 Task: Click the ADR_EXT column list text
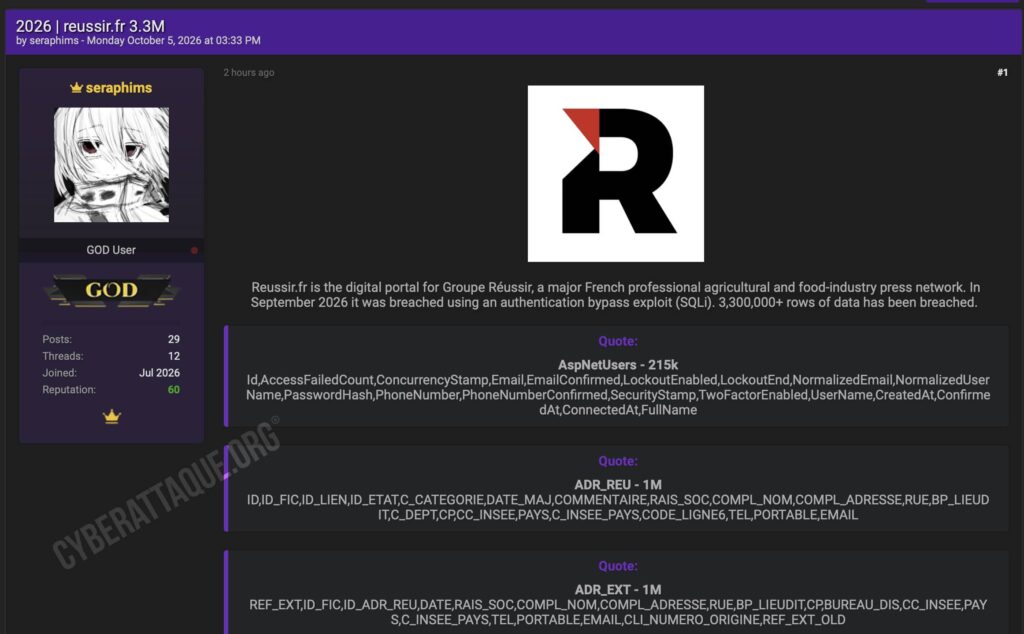coord(618,612)
